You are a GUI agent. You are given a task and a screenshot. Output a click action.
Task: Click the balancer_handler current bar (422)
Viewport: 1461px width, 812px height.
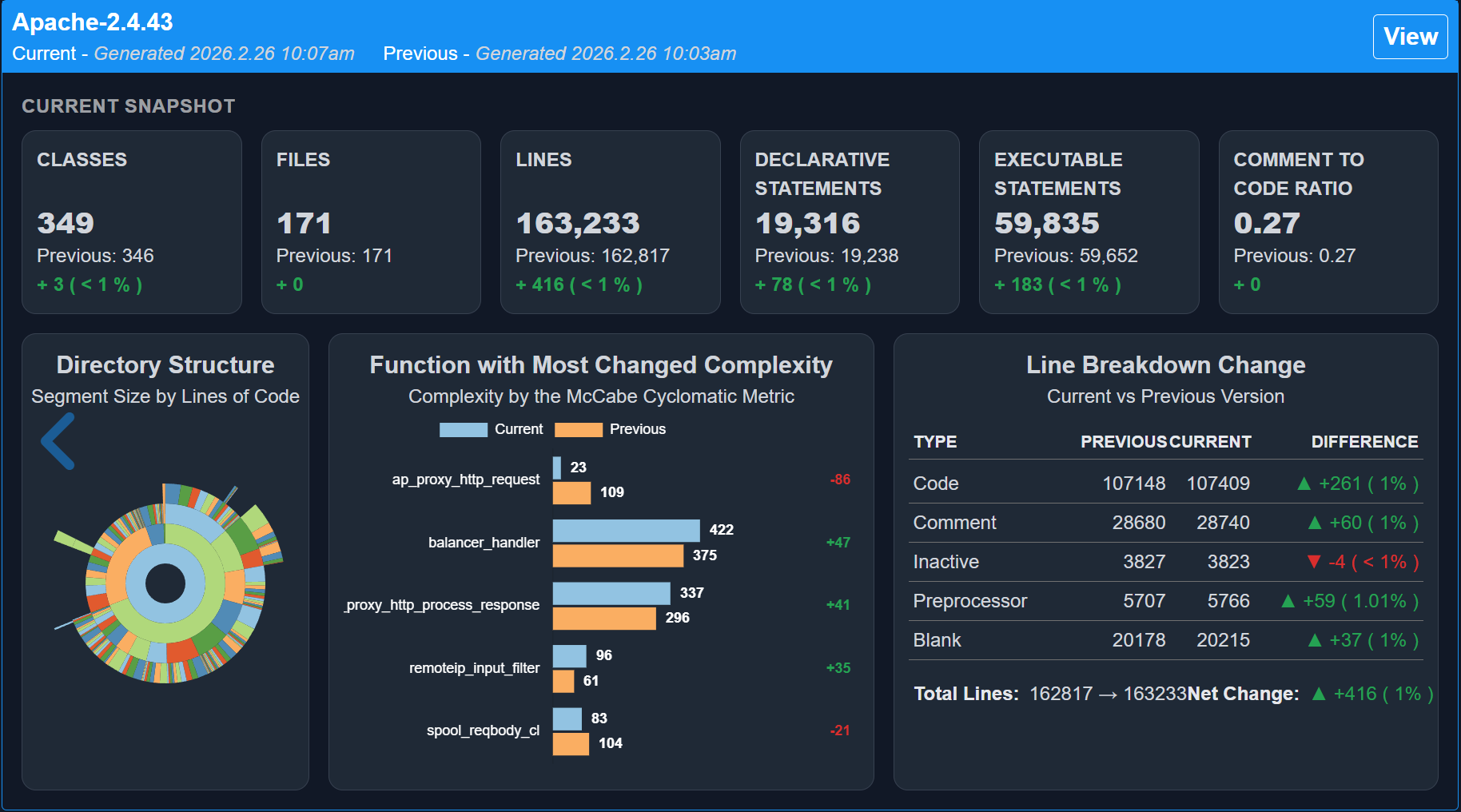[626, 531]
